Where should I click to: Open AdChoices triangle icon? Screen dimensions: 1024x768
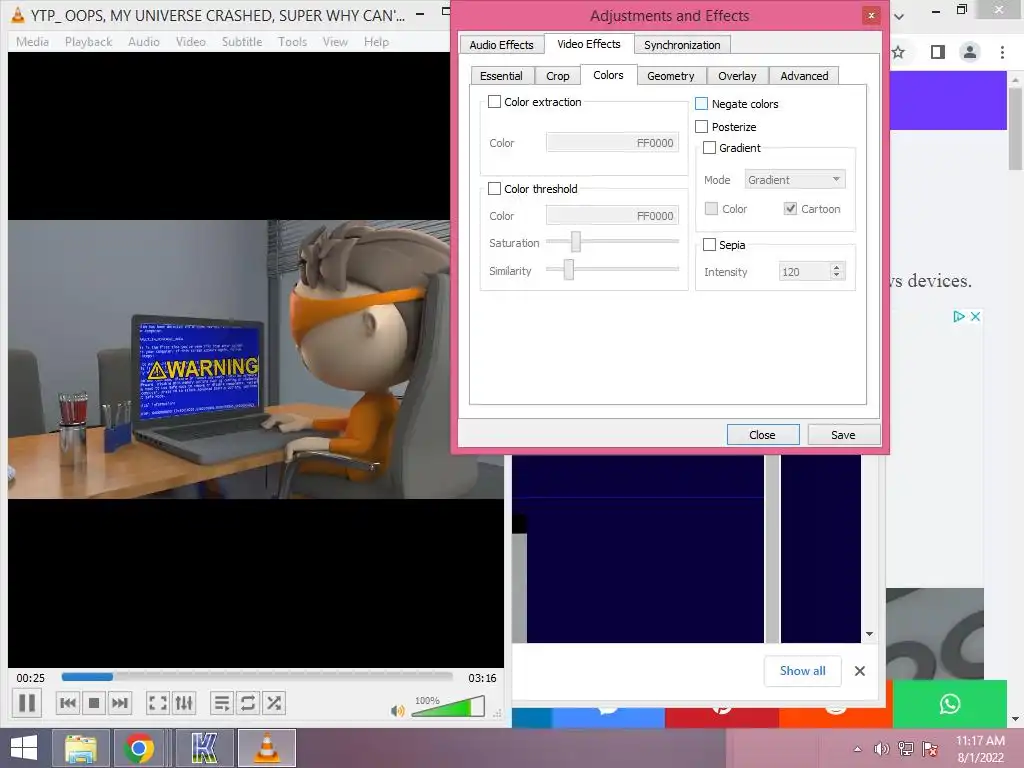point(959,316)
